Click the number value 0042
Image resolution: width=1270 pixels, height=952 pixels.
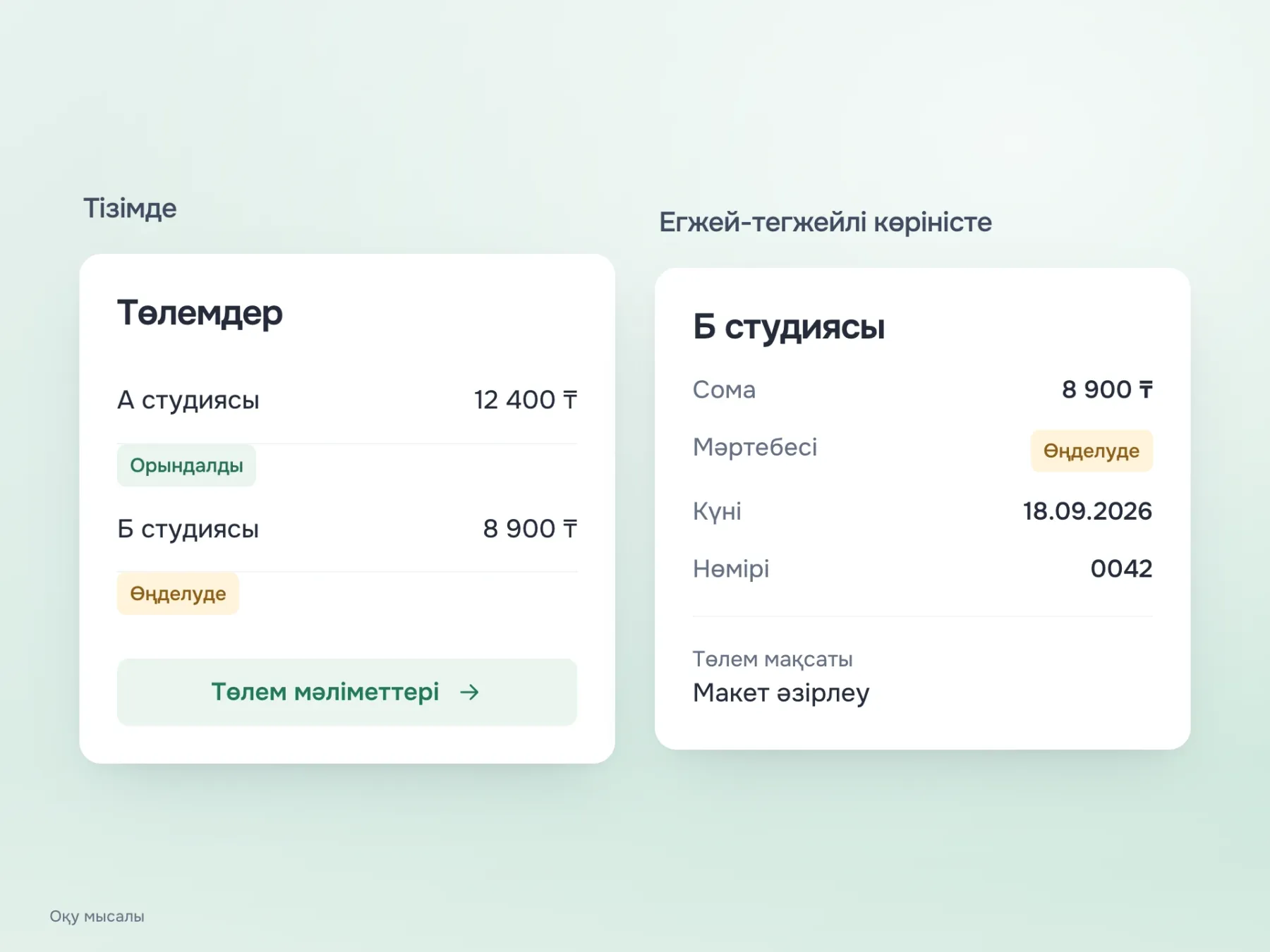tap(1121, 568)
